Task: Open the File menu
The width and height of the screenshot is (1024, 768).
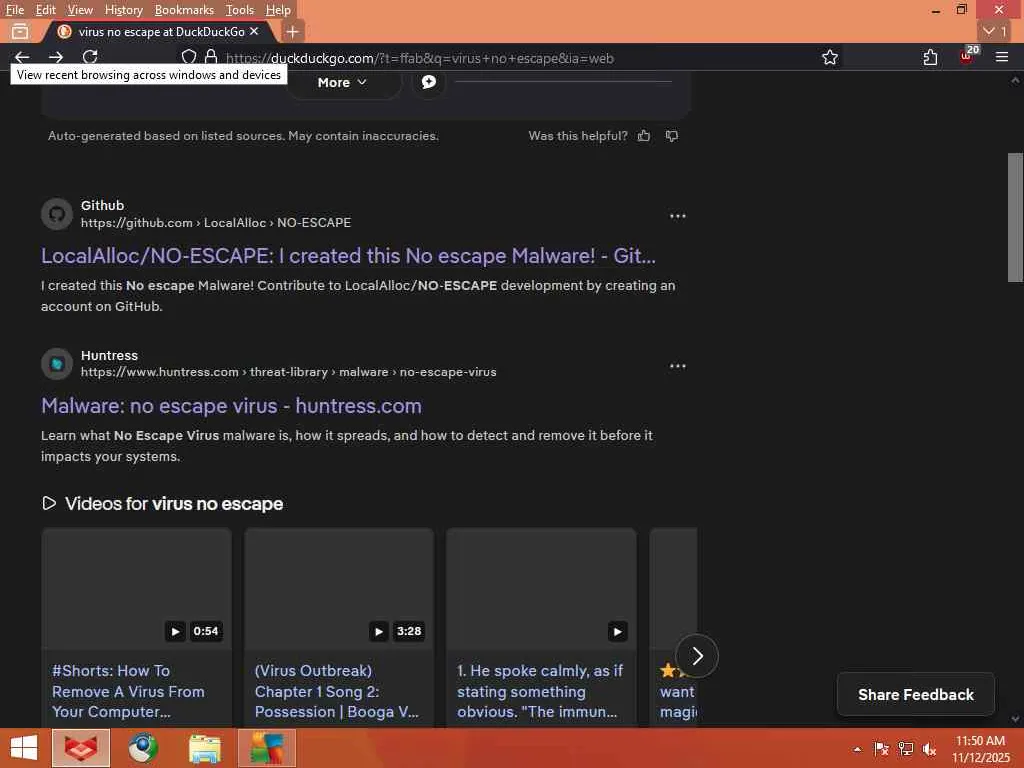Action: click(14, 10)
